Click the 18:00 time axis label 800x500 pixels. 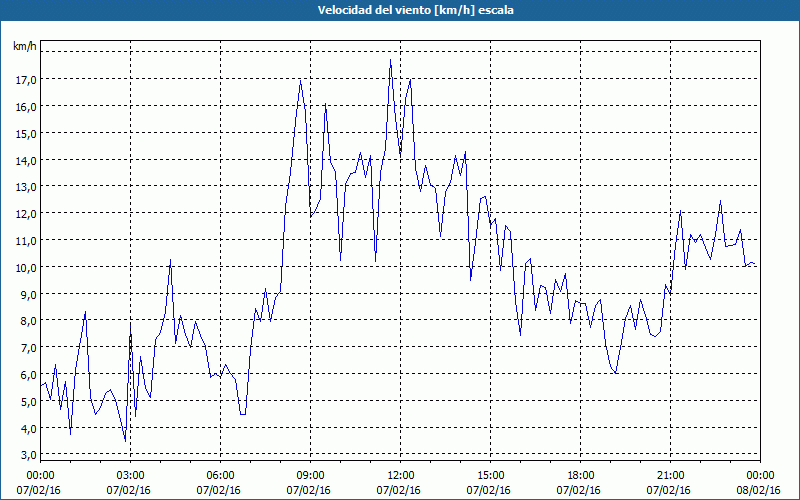click(x=581, y=476)
